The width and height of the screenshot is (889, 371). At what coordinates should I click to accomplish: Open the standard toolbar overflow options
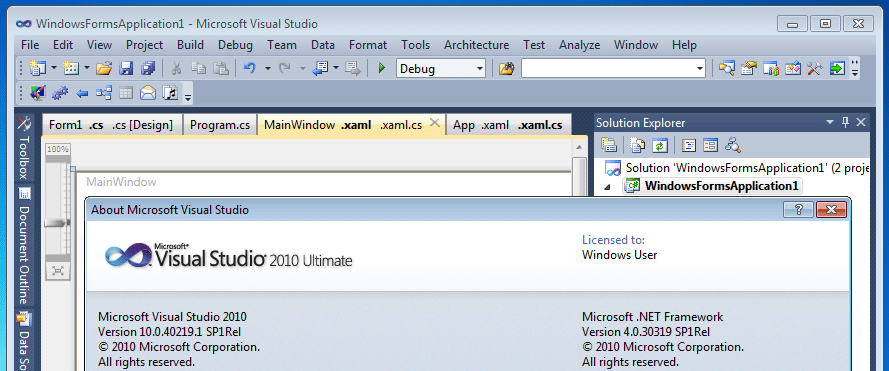click(x=856, y=69)
